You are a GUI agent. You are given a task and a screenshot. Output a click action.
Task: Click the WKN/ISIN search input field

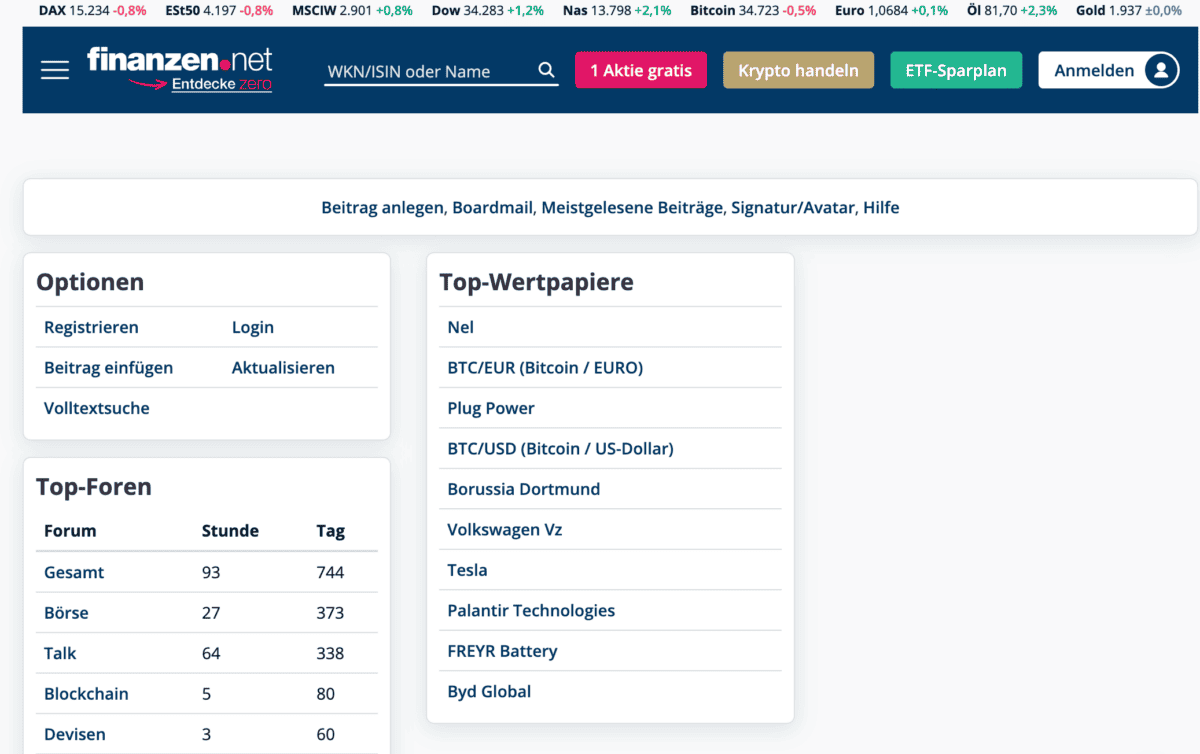click(x=430, y=71)
